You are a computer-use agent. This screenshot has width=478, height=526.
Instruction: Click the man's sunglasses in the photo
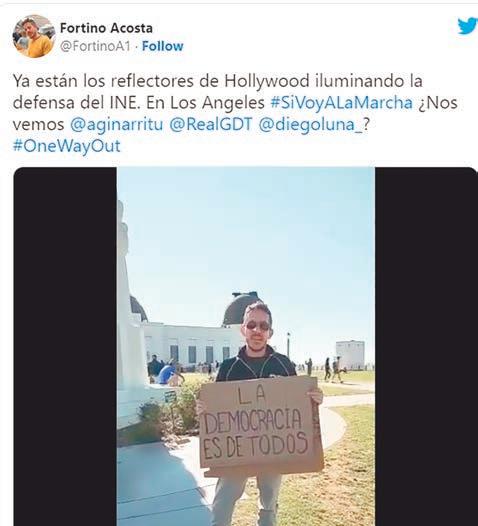(x=257, y=326)
